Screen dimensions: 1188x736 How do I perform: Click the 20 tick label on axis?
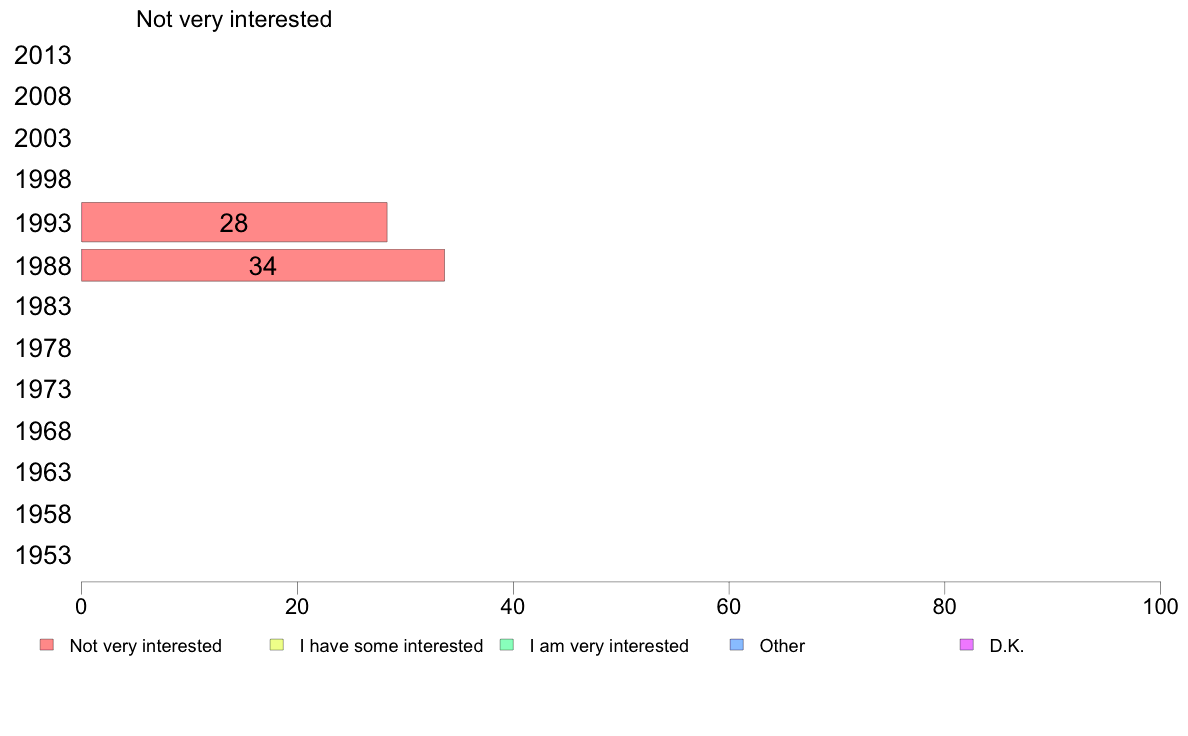(297, 606)
